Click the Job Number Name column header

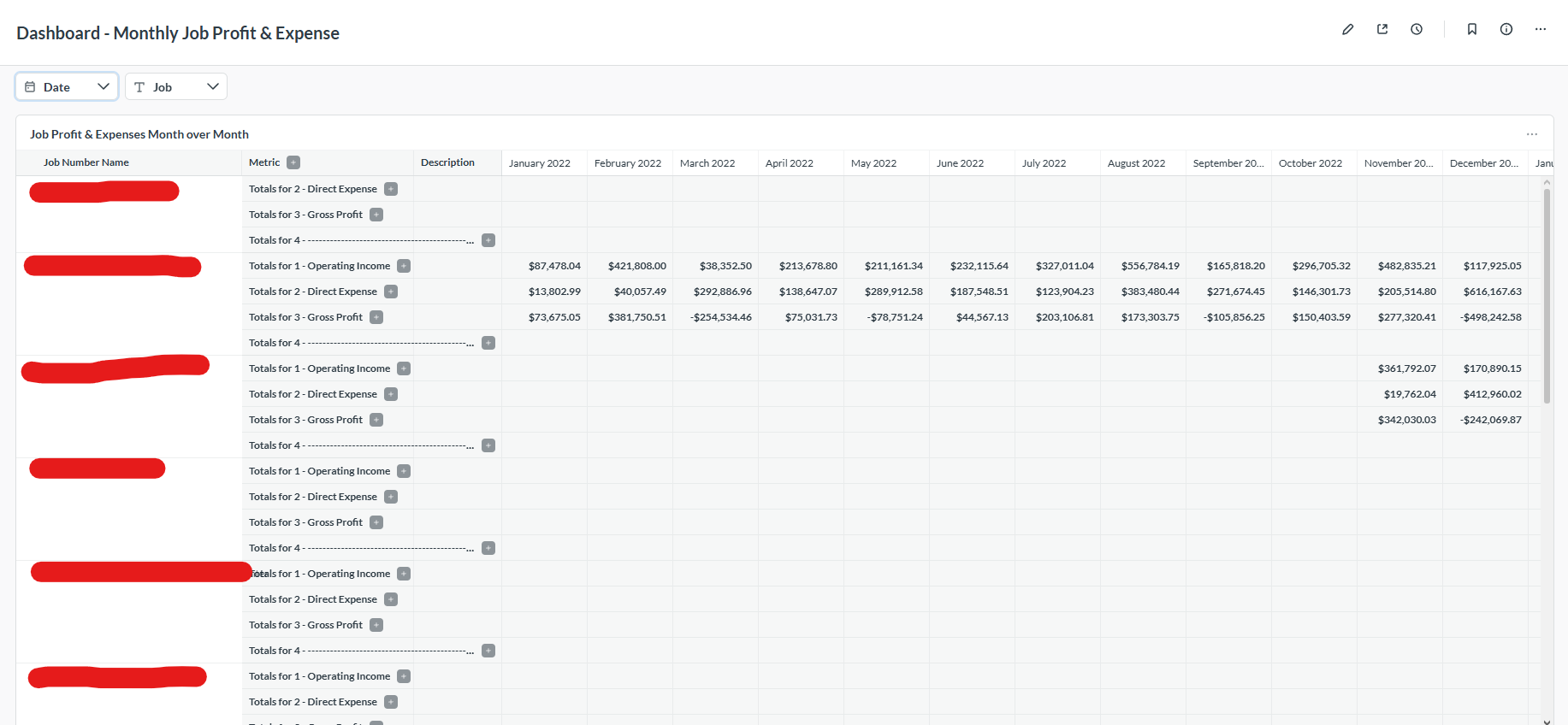[x=86, y=162]
